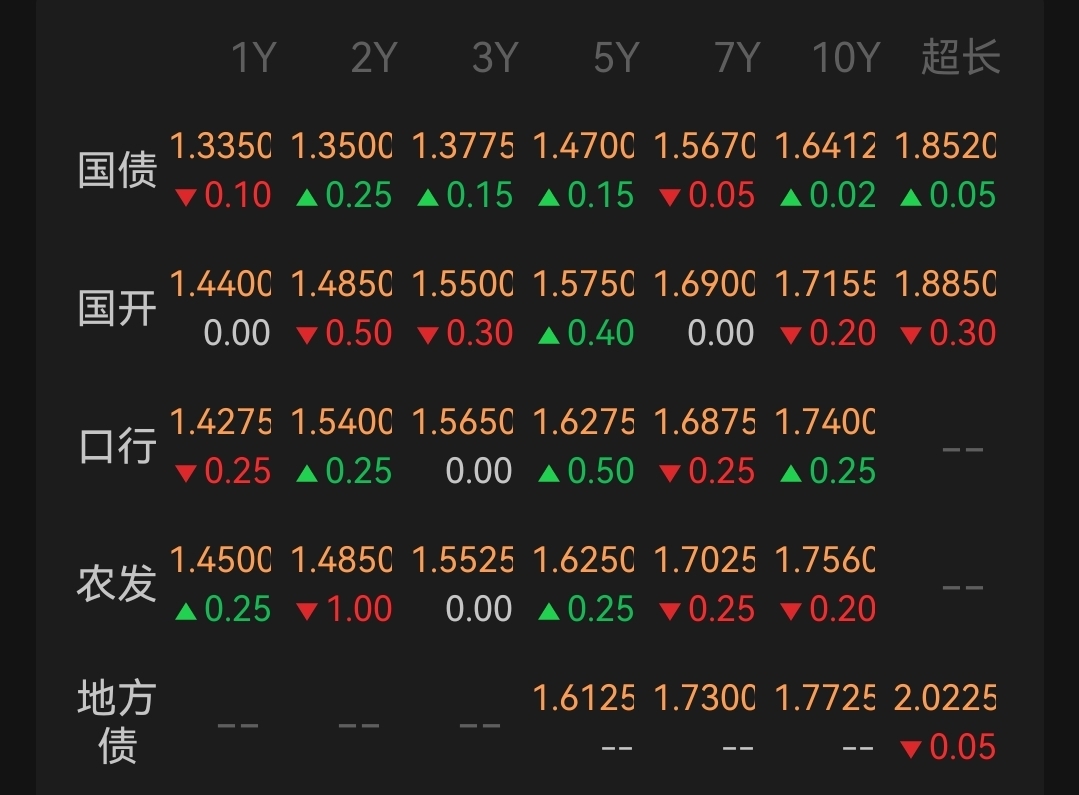Click the 农发 row label

117,584
